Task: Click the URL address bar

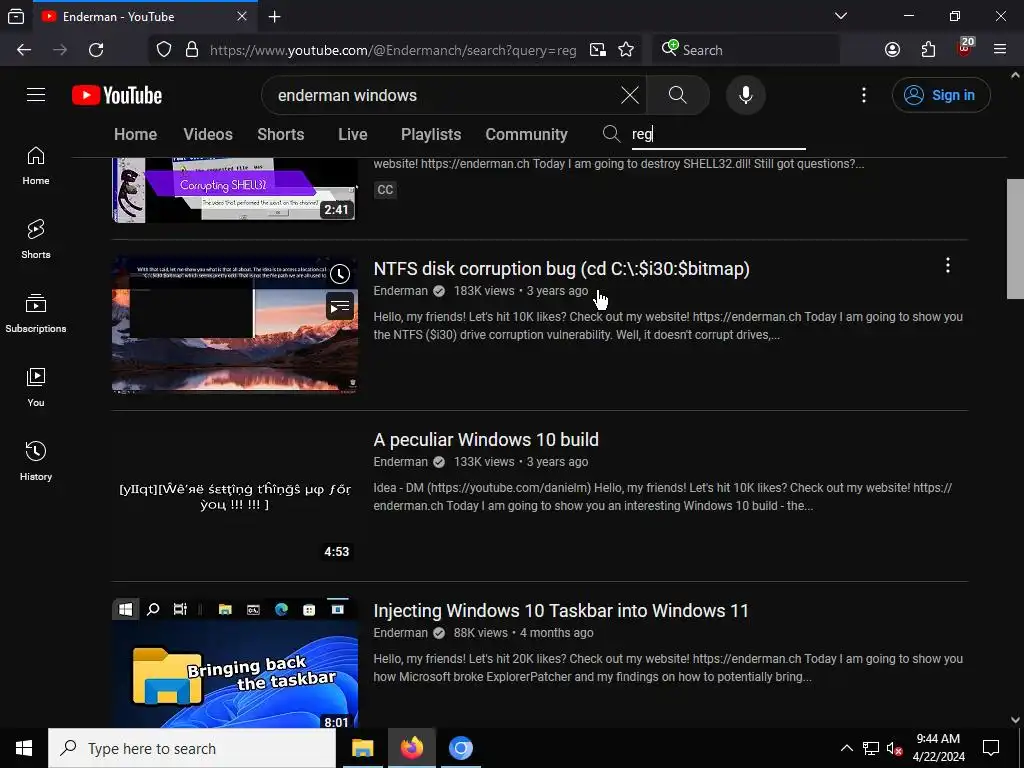Action: coord(392,50)
